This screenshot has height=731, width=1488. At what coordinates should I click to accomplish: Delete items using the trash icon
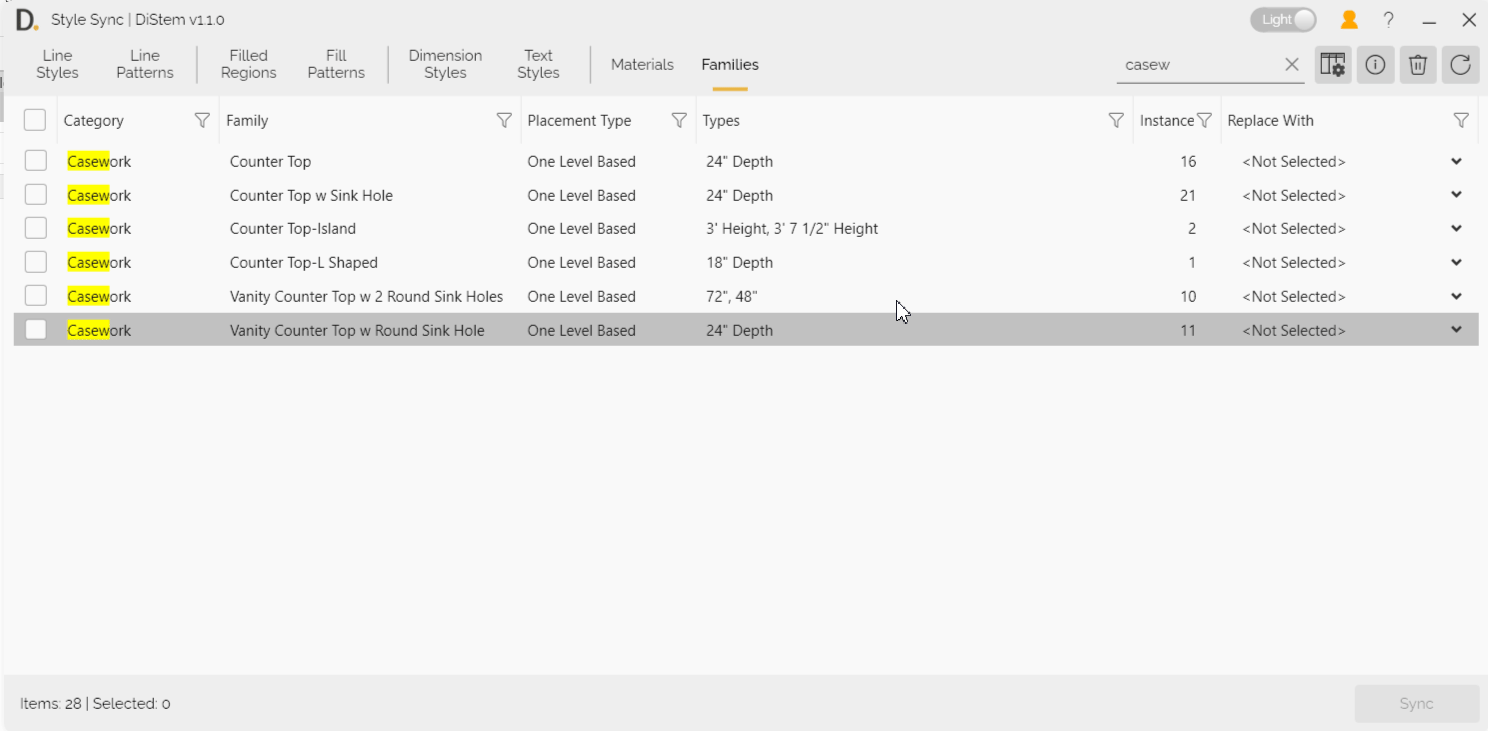(x=1417, y=64)
